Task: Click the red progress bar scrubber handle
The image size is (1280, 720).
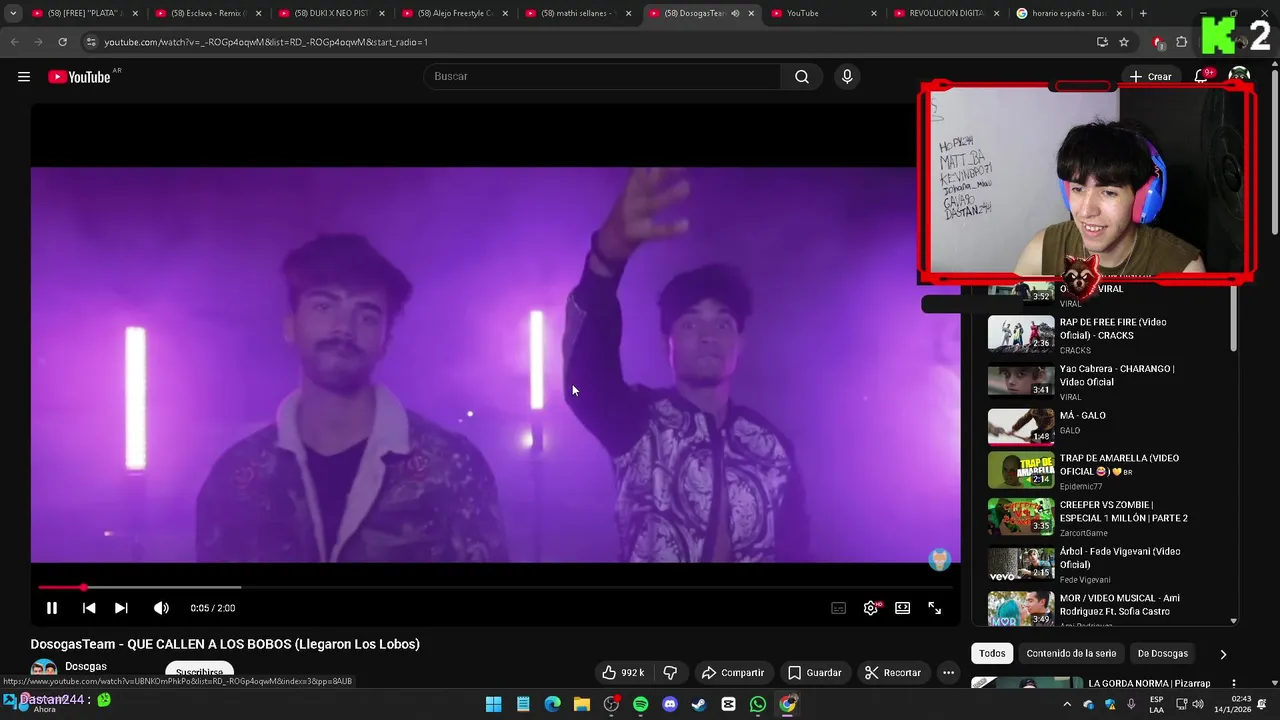Action: [83, 587]
